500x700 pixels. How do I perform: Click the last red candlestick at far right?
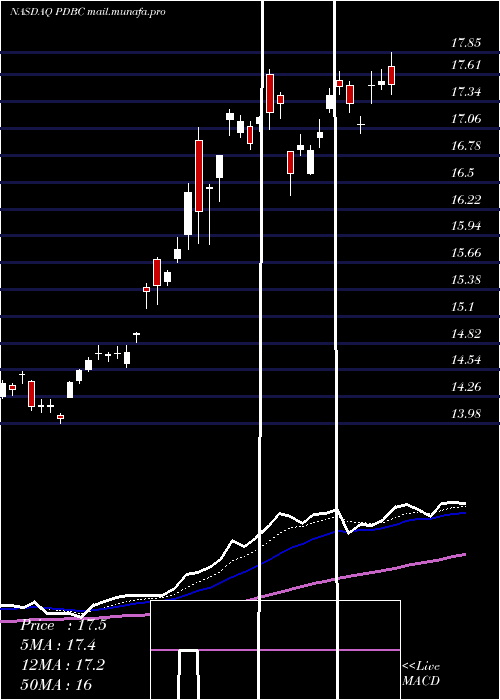tap(392, 75)
